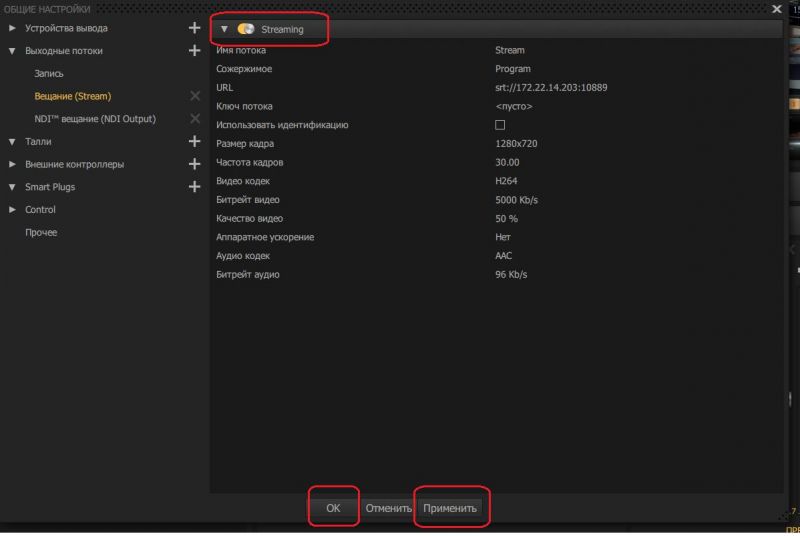The image size is (800, 536).
Task: Collapse the Выходные потоки tree node
Action: [12, 51]
